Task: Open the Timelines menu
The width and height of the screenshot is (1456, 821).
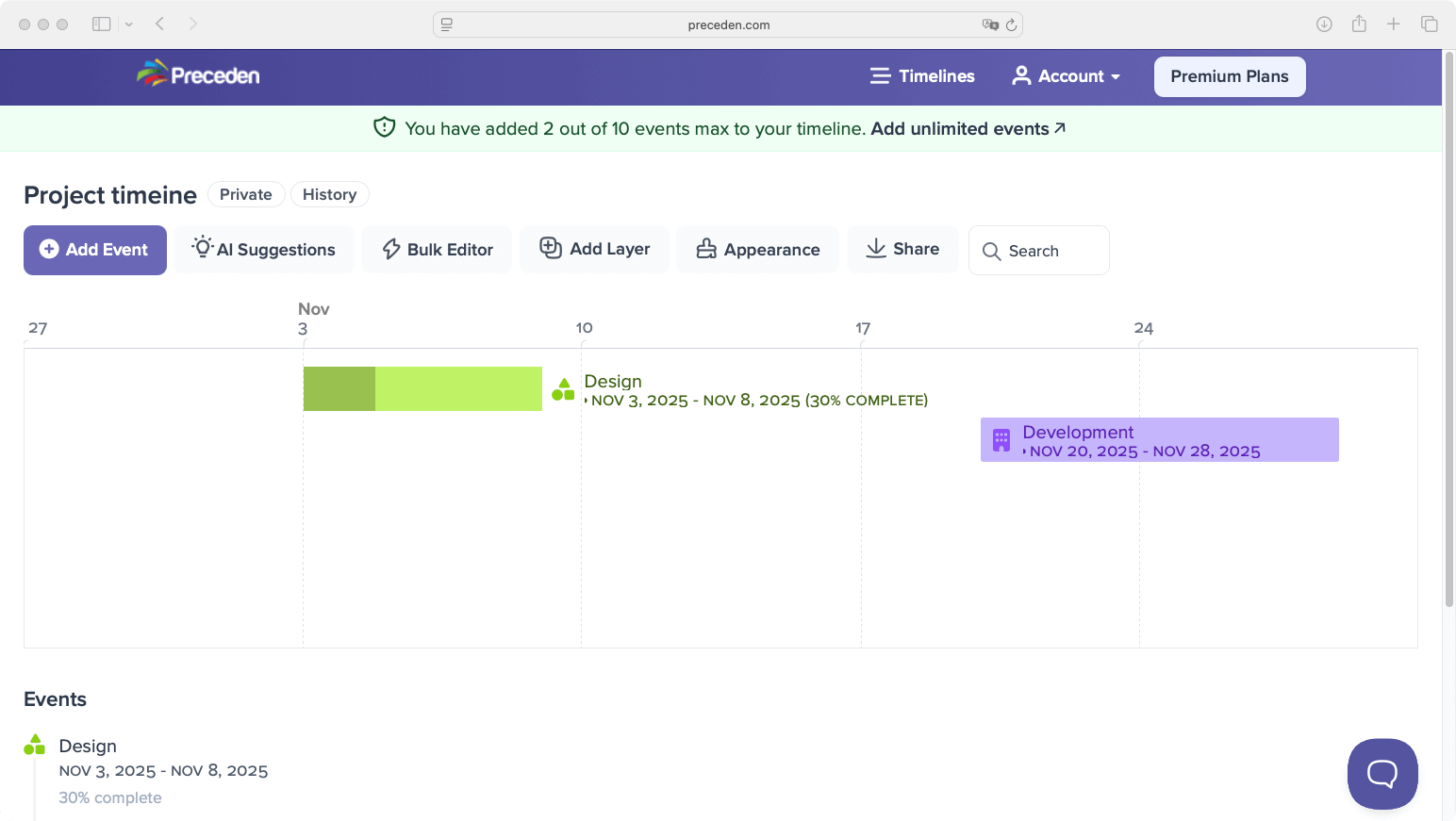Action: pos(922,76)
